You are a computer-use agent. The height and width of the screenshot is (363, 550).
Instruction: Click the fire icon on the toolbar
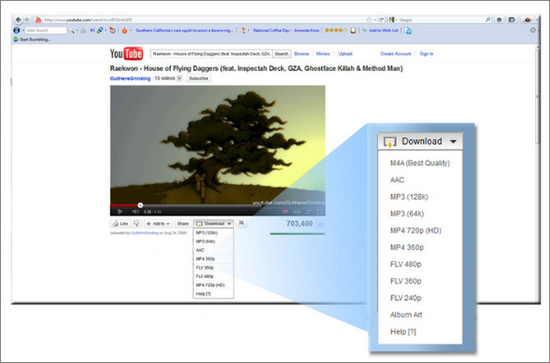pyautogui.click(x=125, y=31)
